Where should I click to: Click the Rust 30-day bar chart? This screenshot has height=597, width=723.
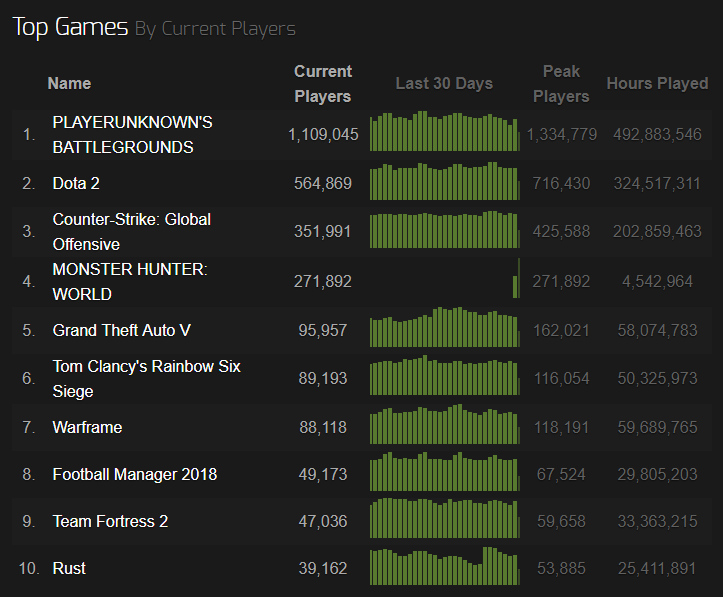(444, 567)
